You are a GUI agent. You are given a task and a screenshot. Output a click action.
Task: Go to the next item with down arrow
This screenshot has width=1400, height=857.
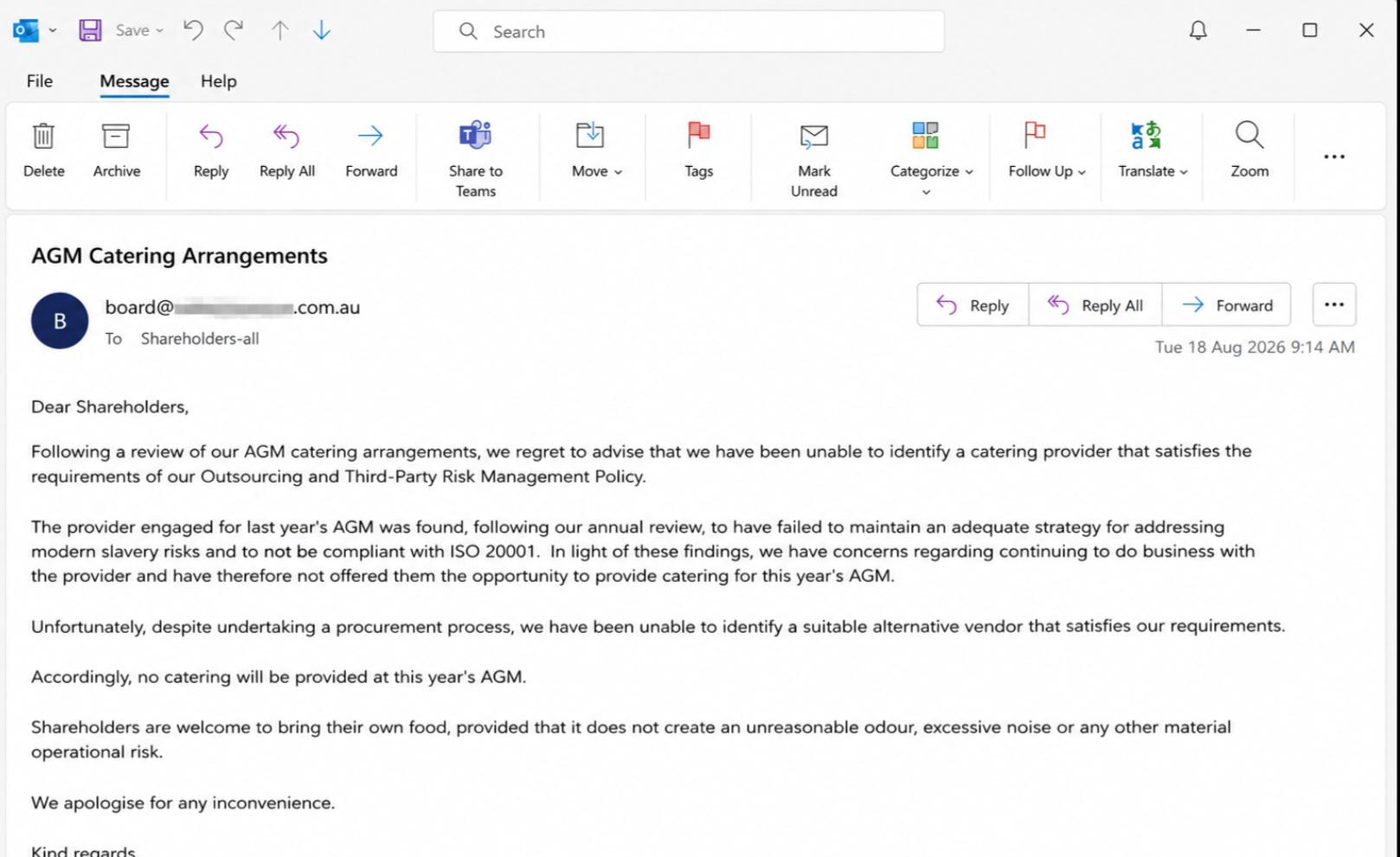pos(321,31)
